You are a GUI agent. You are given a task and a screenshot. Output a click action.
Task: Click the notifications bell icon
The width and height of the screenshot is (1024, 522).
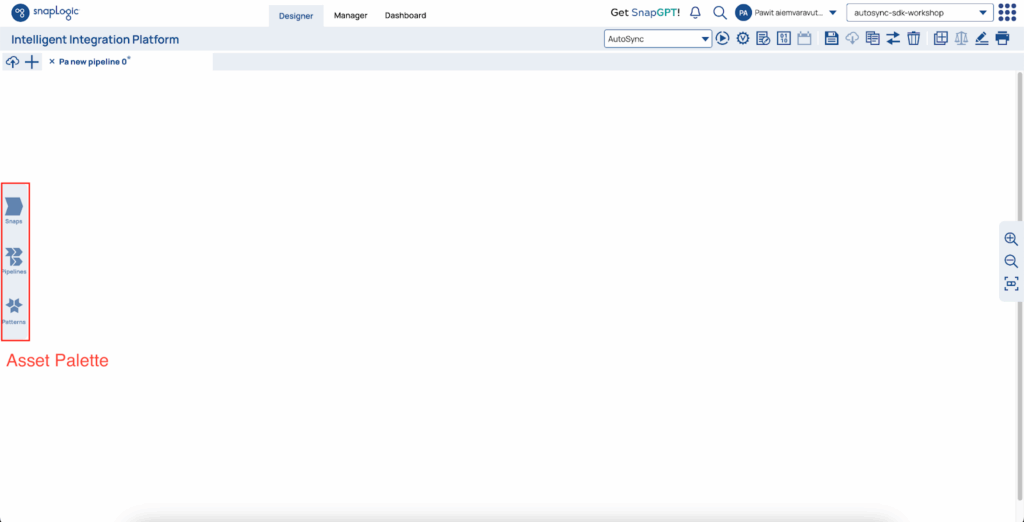pyautogui.click(x=695, y=13)
